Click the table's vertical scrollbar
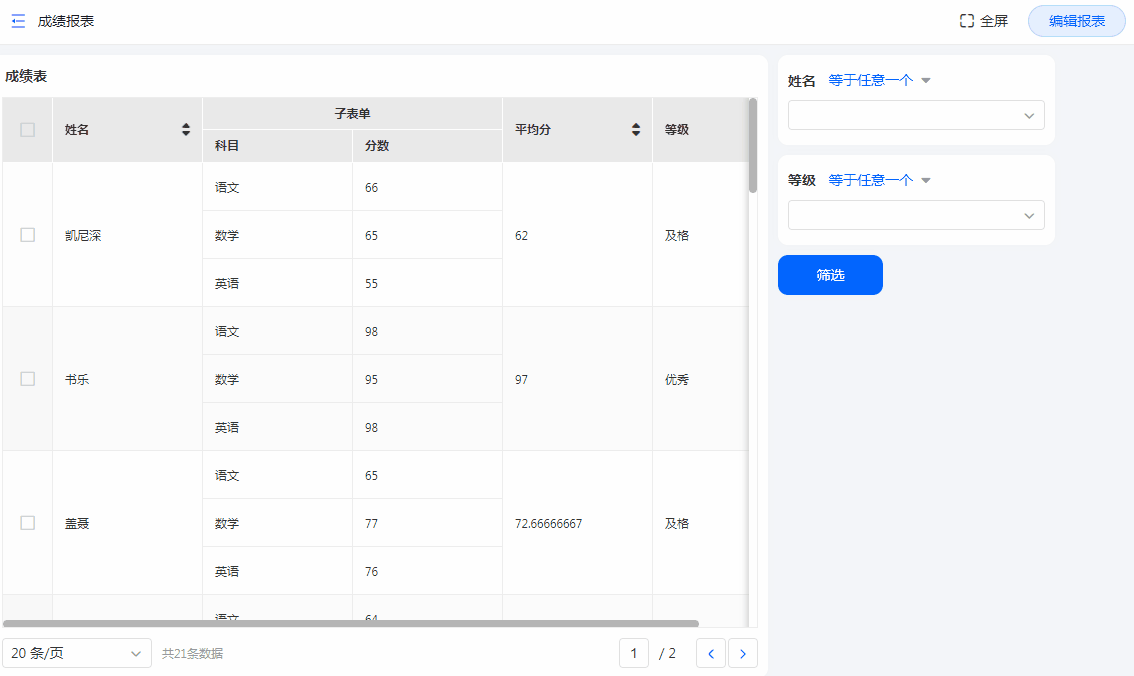1134x676 pixels. [x=753, y=145]
